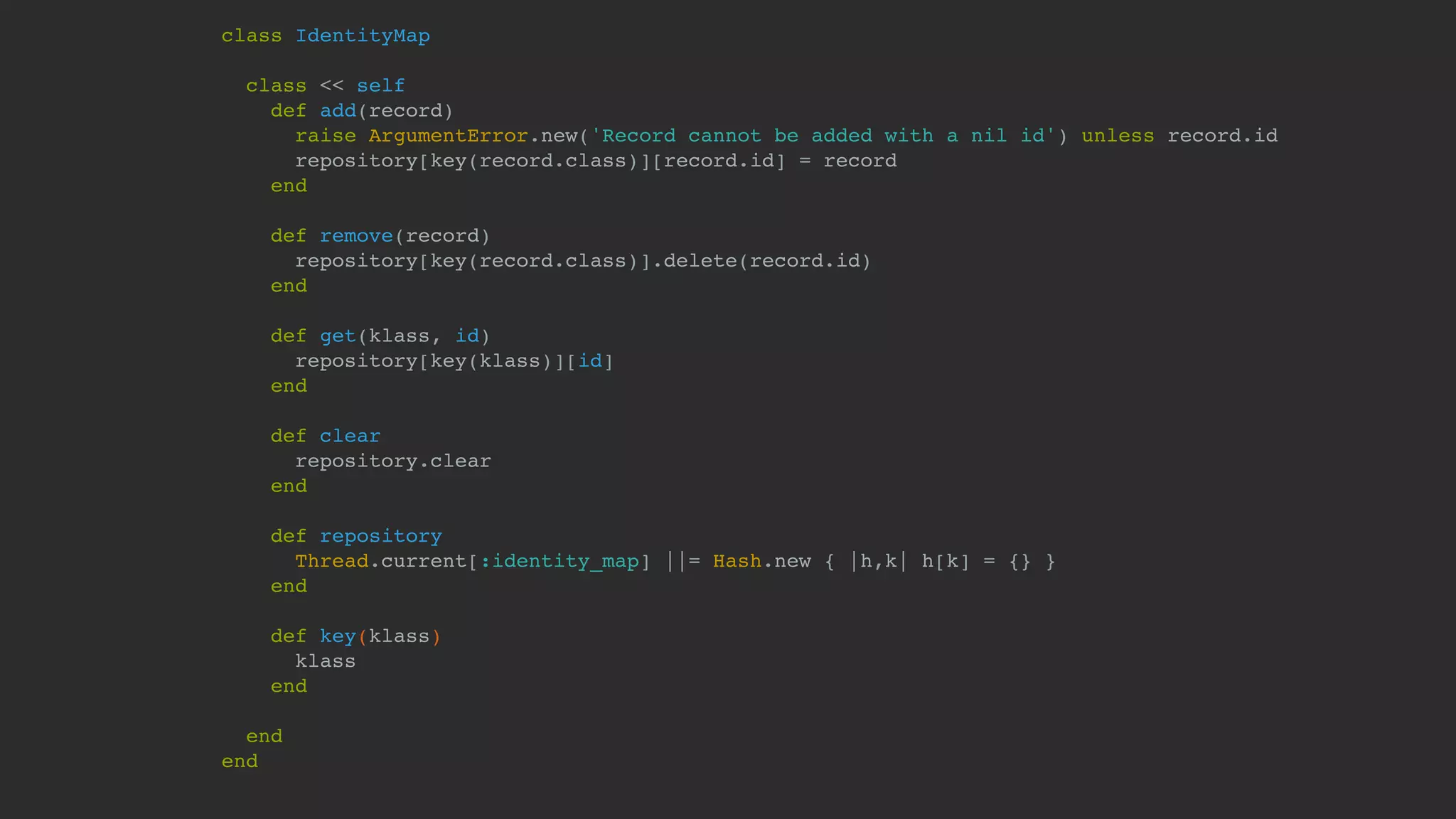
Task: Click the final 'end' closing IdentityMap
Action: pos(240,761)
